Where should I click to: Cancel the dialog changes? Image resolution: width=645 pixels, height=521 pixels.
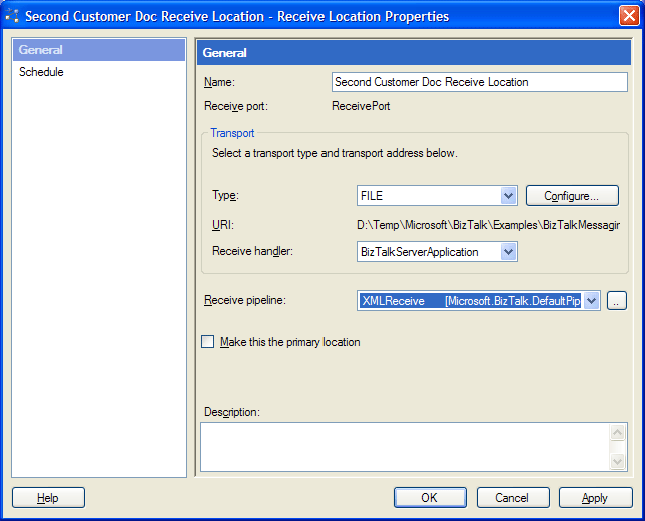(x=513, y=497)
